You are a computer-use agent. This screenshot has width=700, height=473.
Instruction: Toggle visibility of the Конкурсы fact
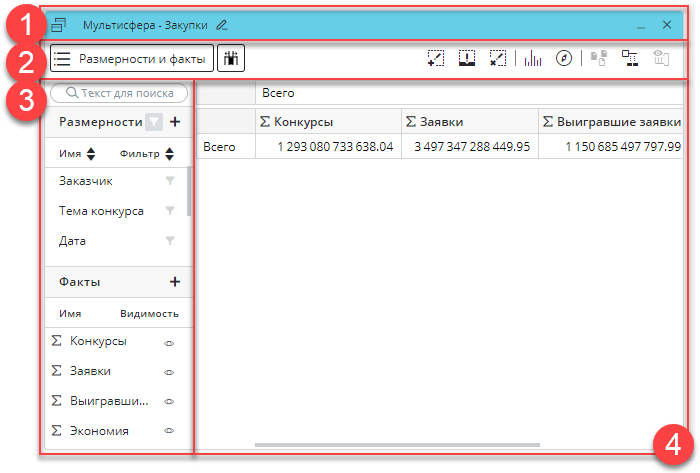[169, 342]
